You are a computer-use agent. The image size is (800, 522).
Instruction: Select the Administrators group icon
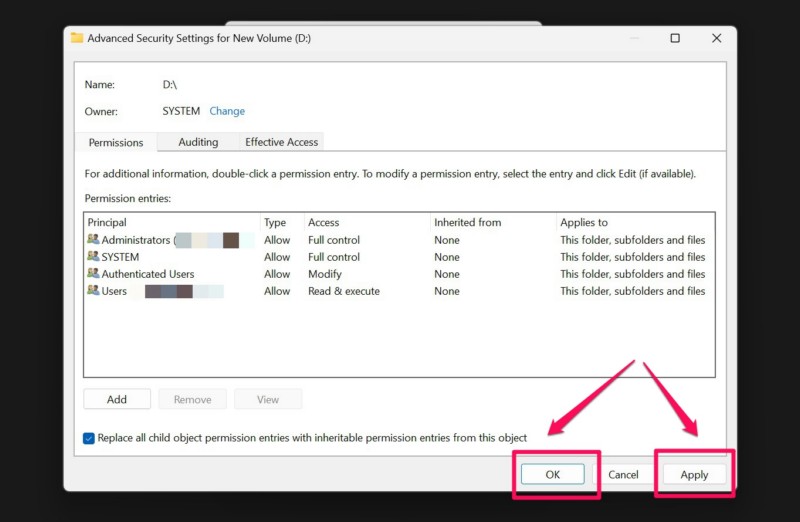93,240
